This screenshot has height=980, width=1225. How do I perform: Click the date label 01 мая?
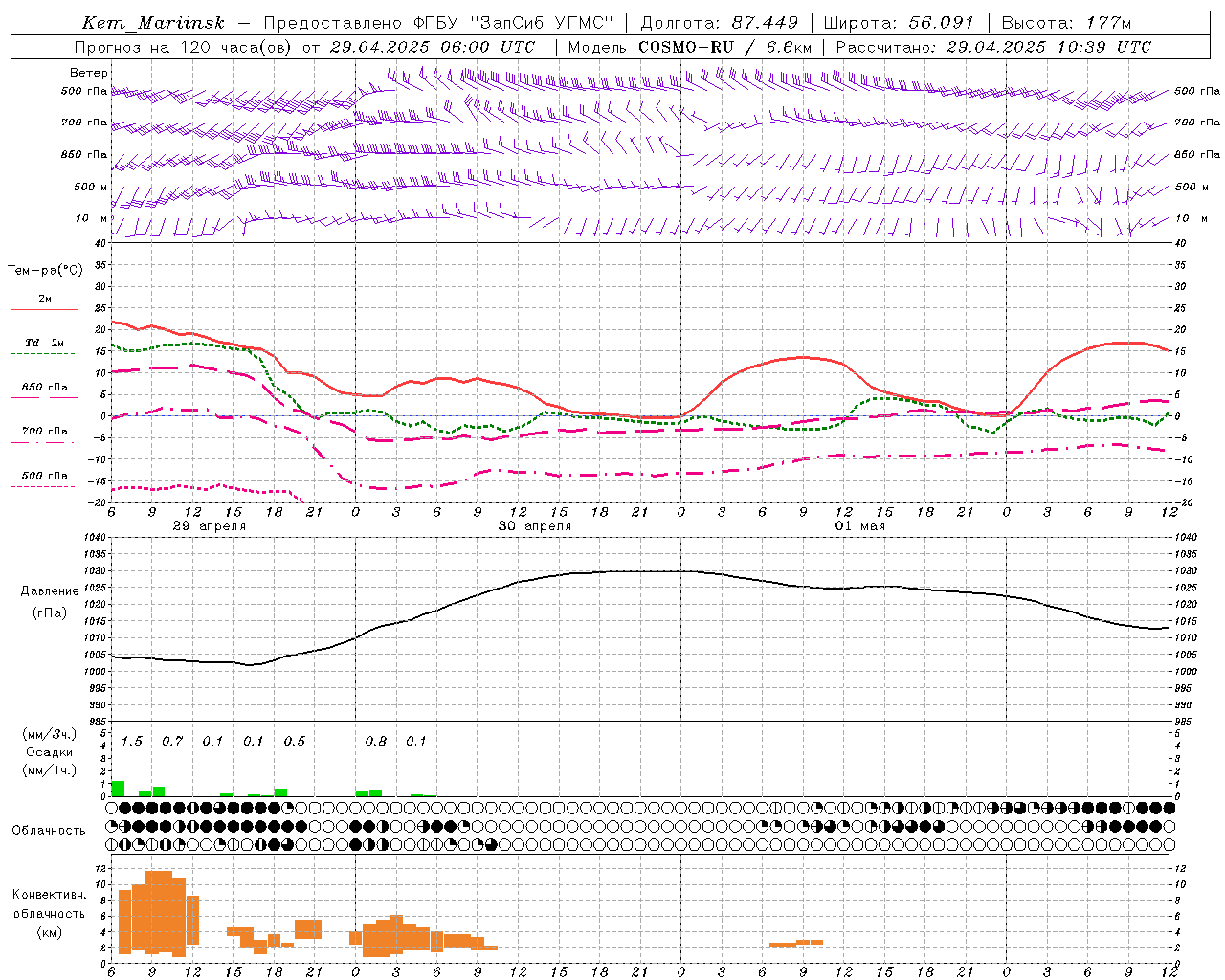point(860,526)
